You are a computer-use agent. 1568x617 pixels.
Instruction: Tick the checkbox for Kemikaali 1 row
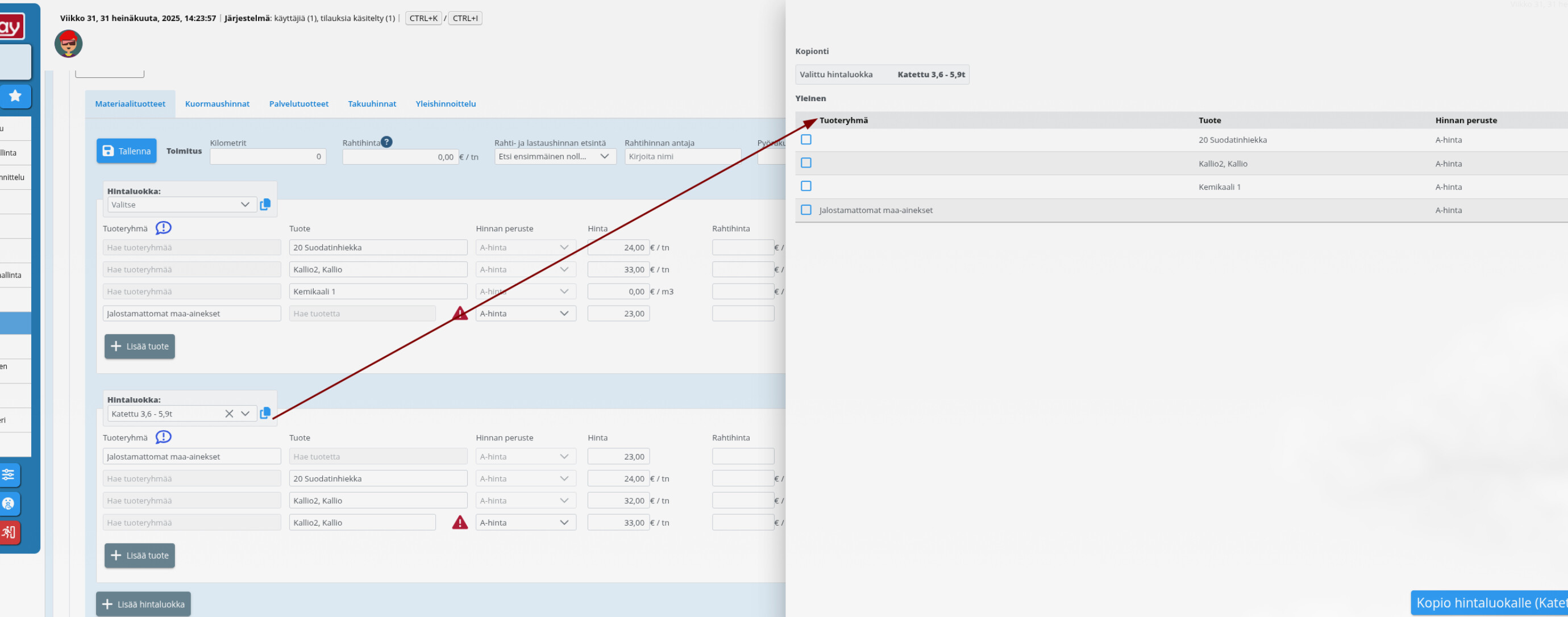pos(806,186)
